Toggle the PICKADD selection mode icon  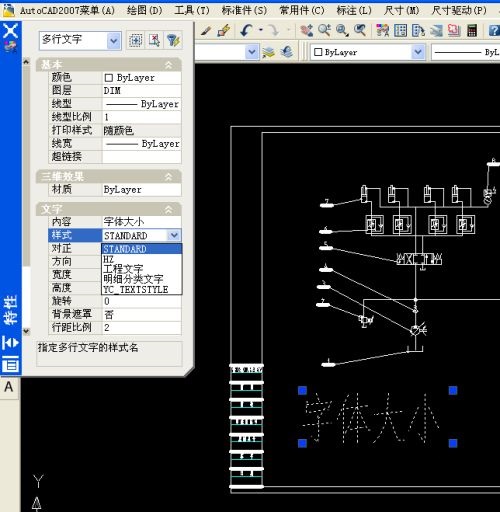(135, 40)
